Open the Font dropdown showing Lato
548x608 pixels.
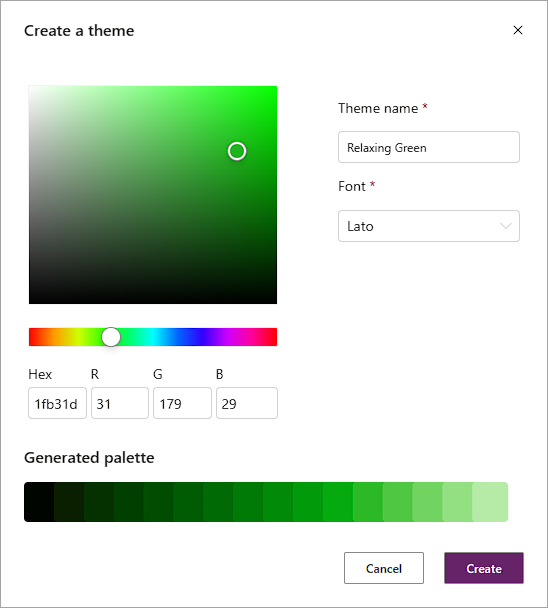[429, 226]
